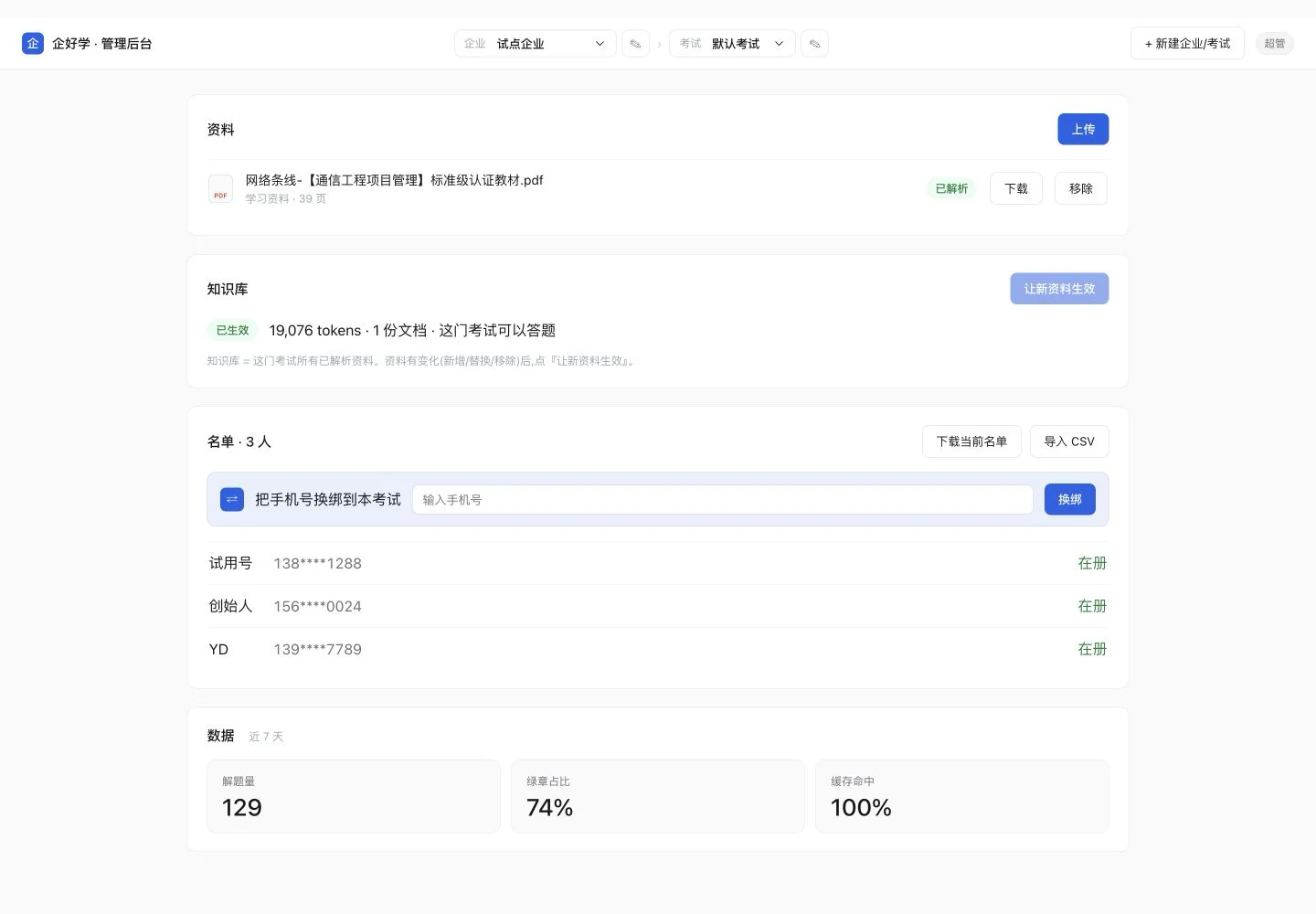This screenshot has width=1316, height=914.
Task: Click the 新建企业/考试 button
Action: pos(1187,43)
